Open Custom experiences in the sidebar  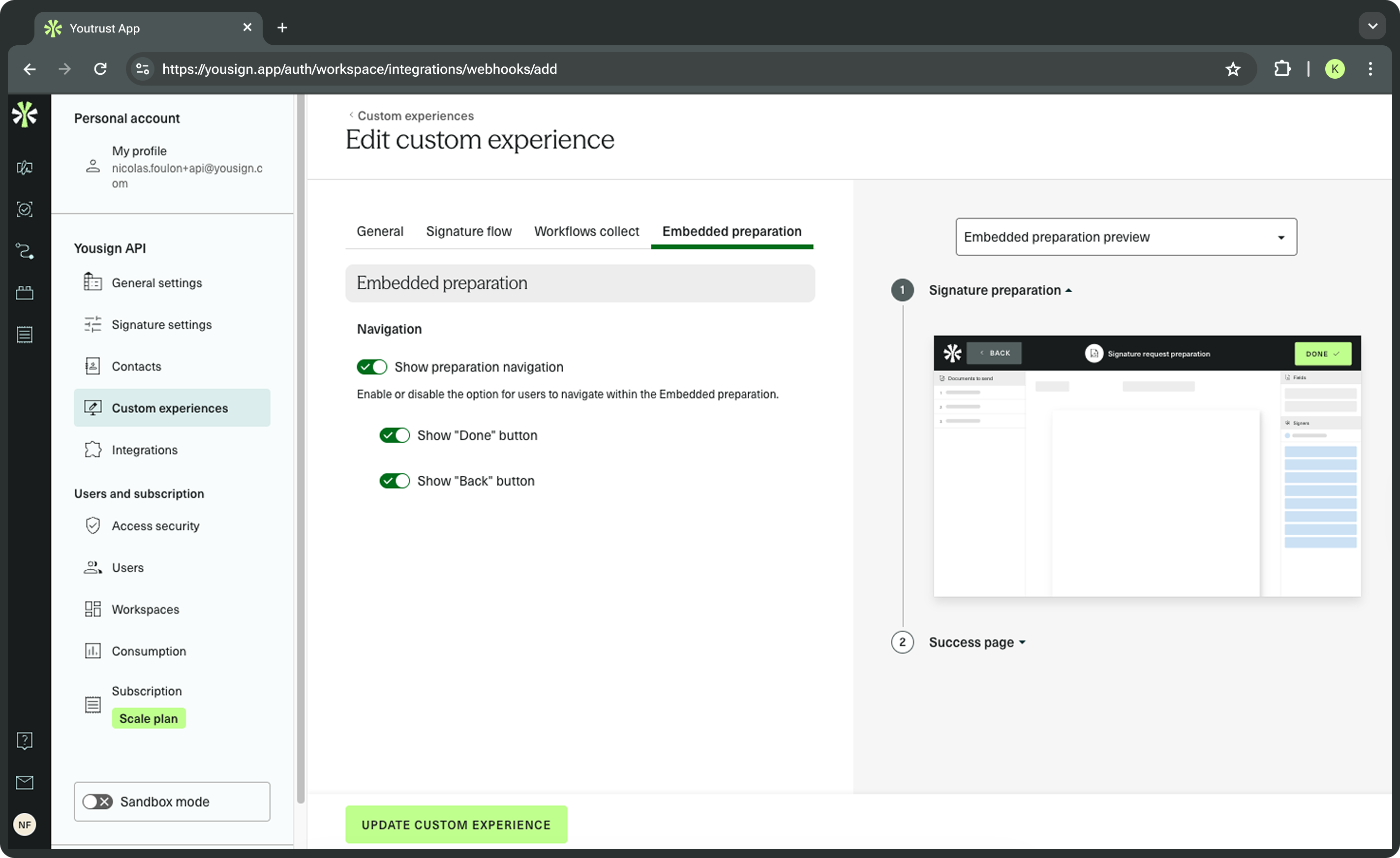(172, 407)
